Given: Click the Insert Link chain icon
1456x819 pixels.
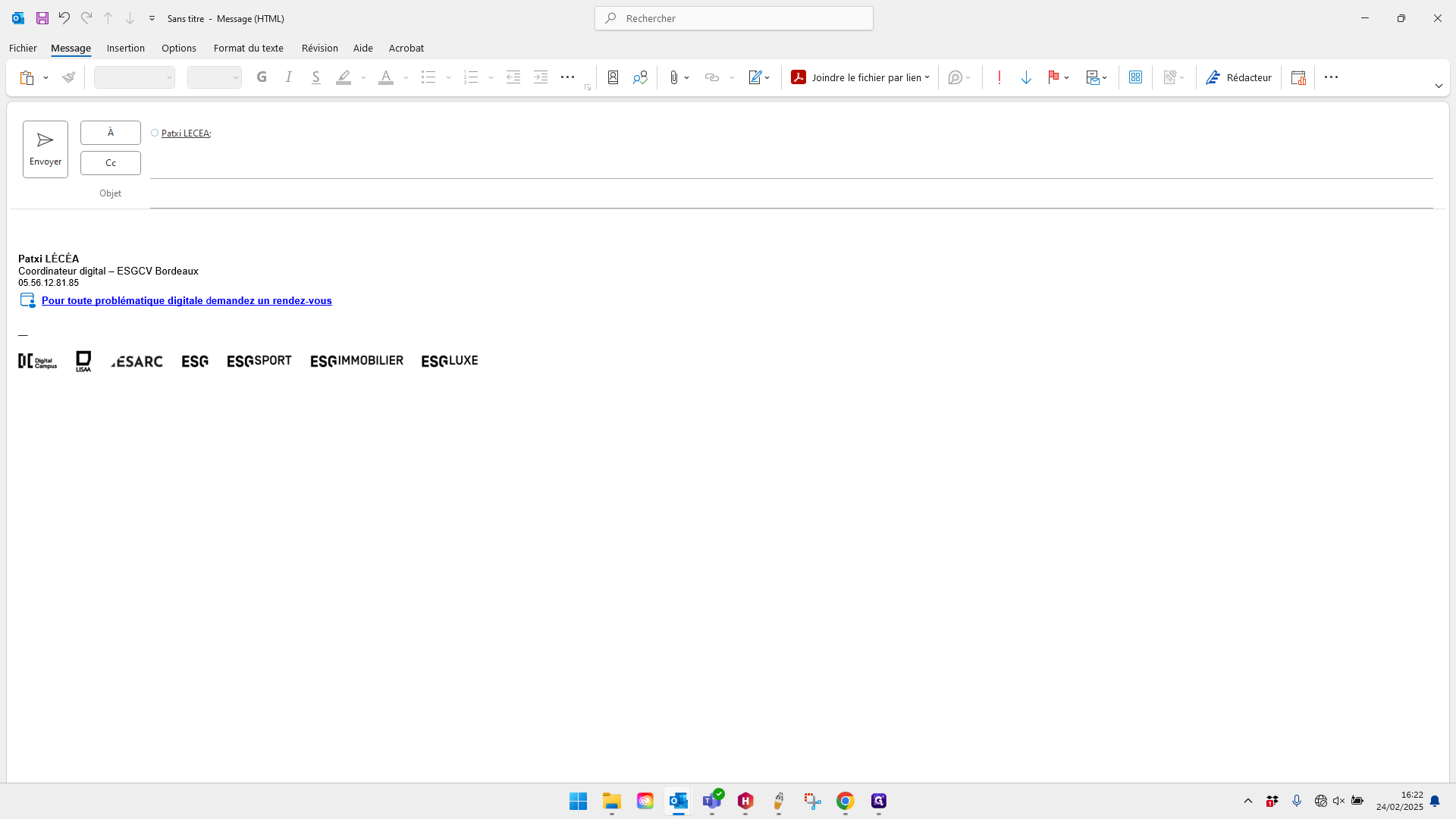Looking at the screenshot, I should (x=712, y=77).
